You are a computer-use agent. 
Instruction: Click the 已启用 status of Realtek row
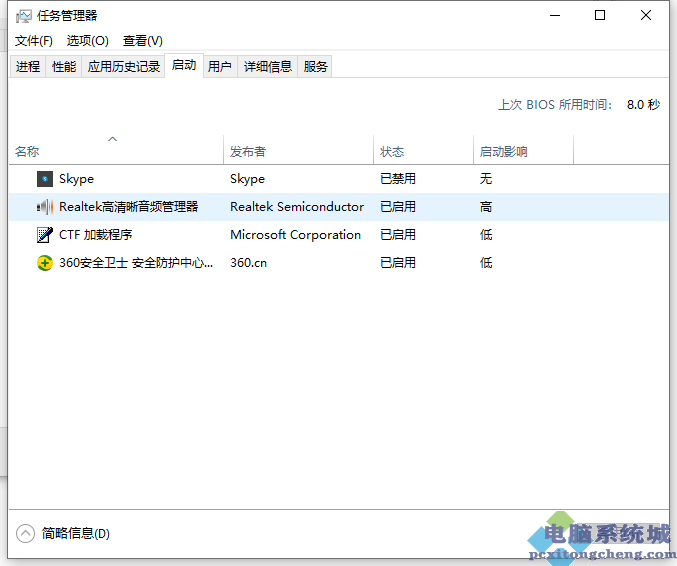coord(398,207)
